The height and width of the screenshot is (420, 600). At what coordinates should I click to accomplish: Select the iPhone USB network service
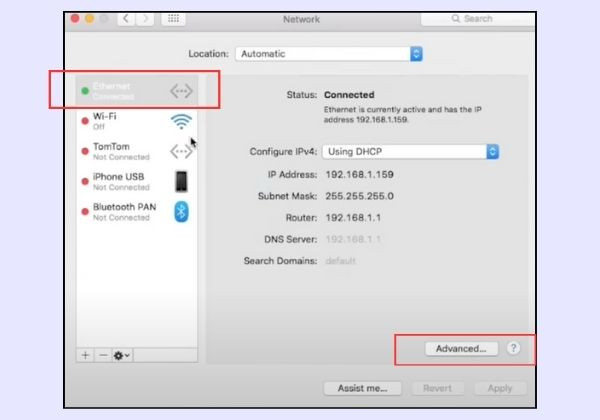click(x=137, y=182)
